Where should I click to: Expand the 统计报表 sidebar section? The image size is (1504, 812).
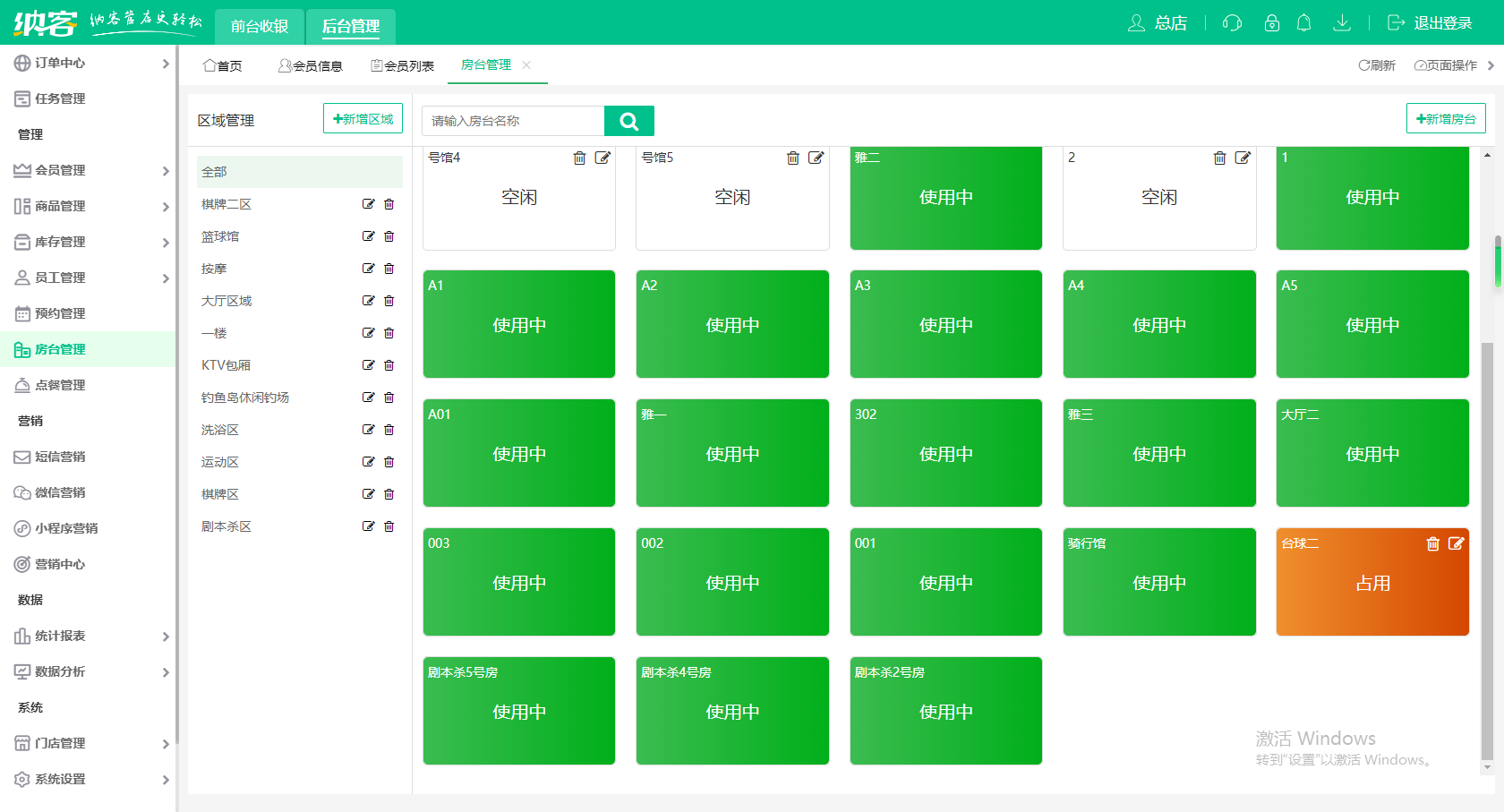click(x=90, y=636)
